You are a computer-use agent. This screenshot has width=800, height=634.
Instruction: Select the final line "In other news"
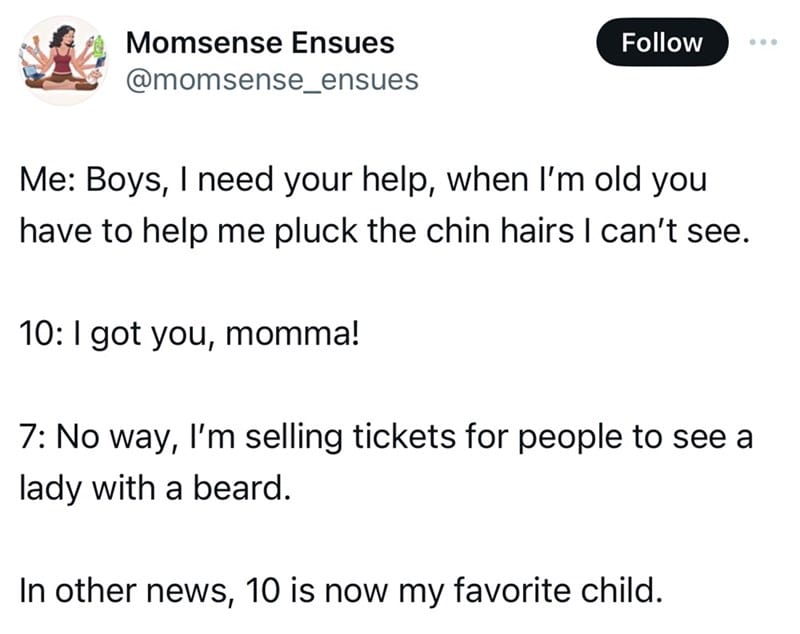click(341, 591)
